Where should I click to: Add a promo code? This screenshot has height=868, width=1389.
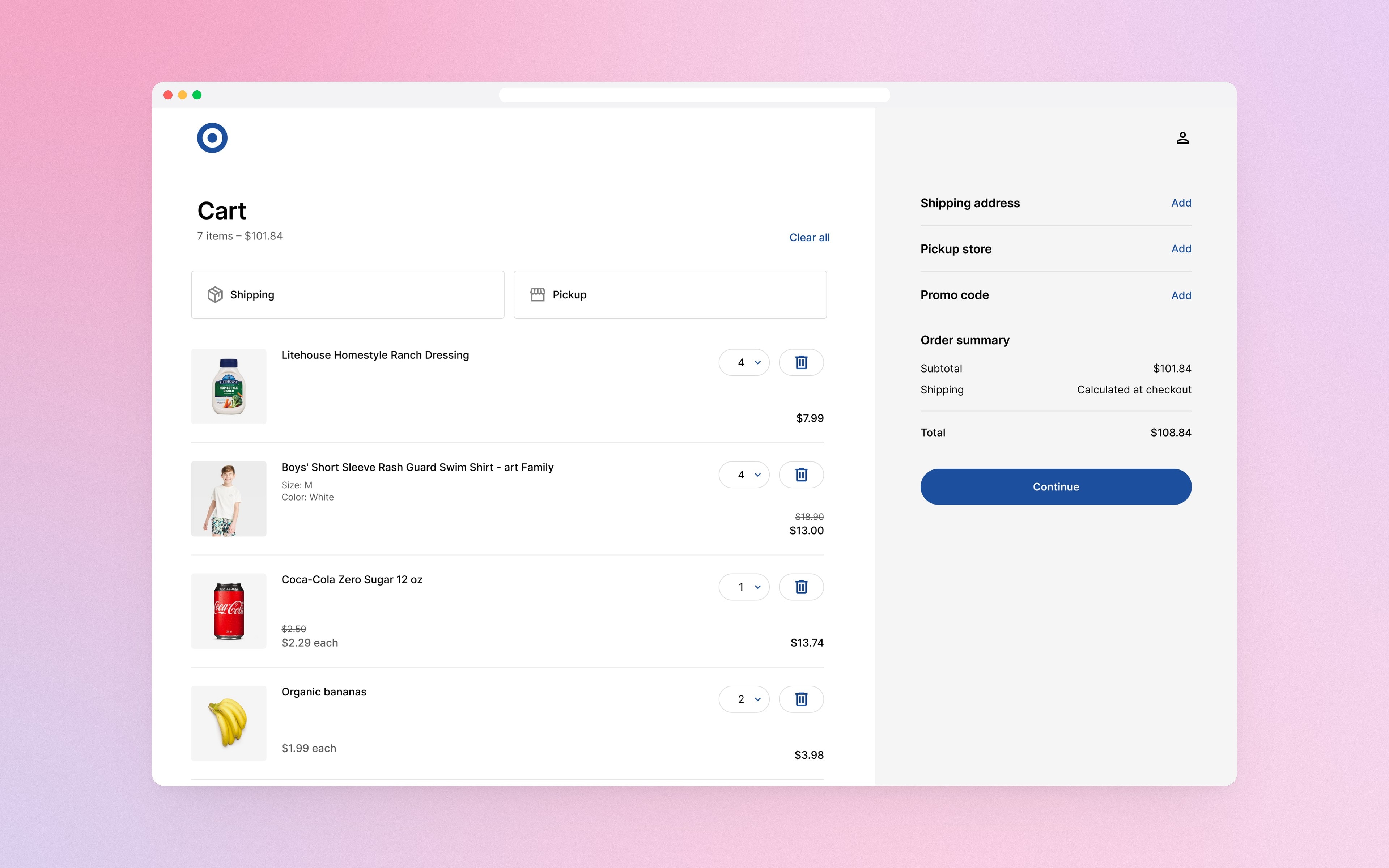click(1181, 295)
